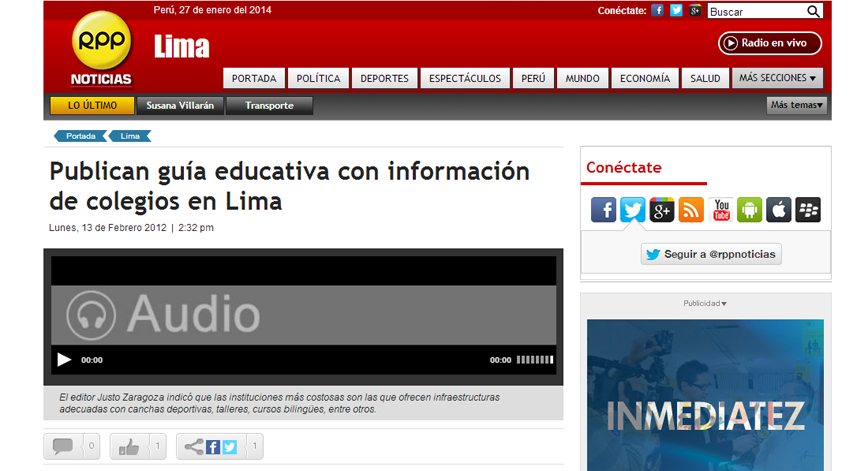Open RSS feed icon in Conéctate panel
Viewport: 850px width, 471px height.
pyautogui.click(x=691, y=210)
